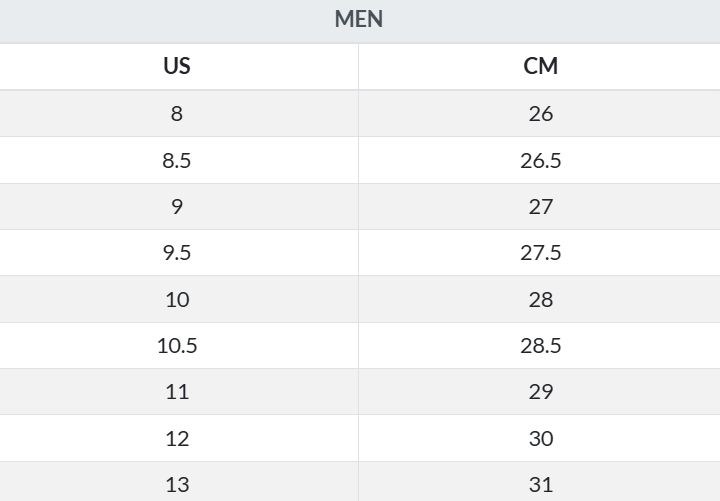Click the 28 cm value

pos(540,299)
